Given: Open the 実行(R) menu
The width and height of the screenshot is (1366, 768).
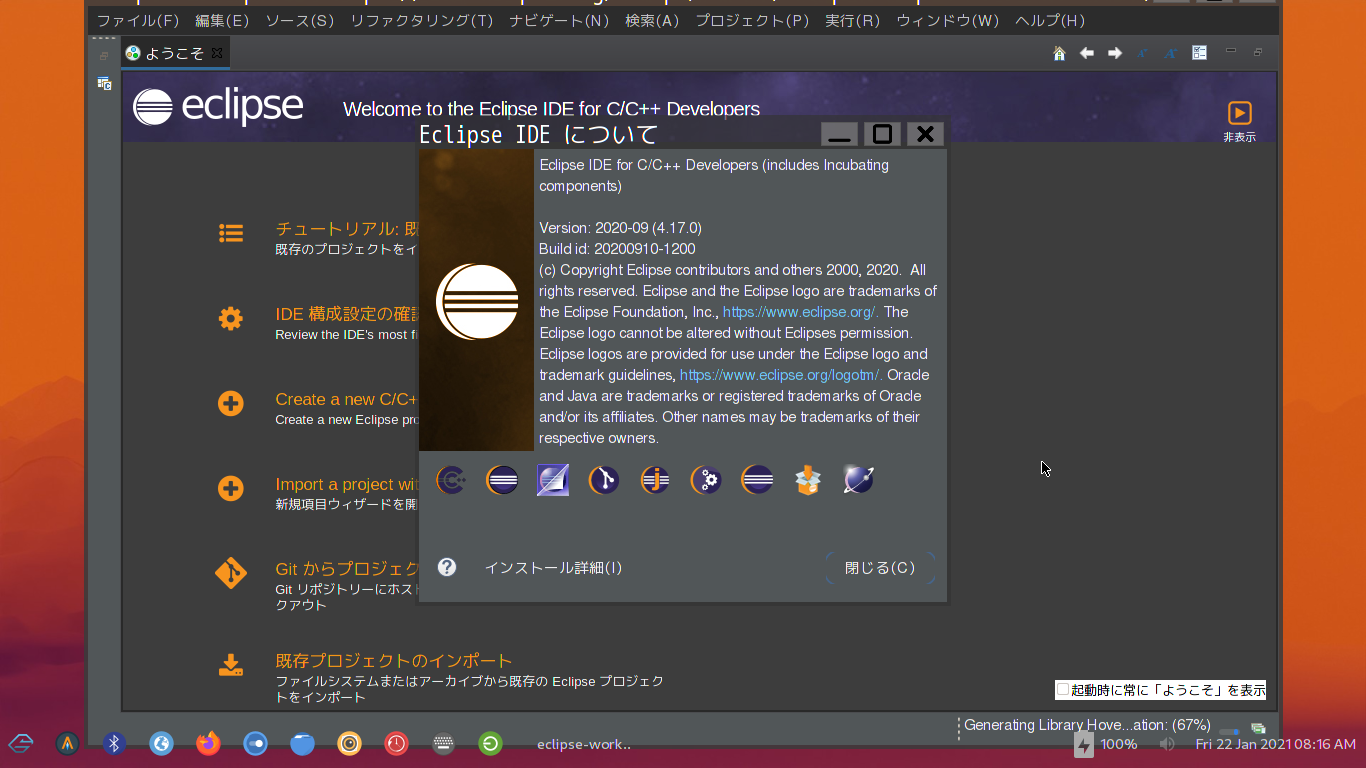Looking at the screenshot, I should pos(853,20).
